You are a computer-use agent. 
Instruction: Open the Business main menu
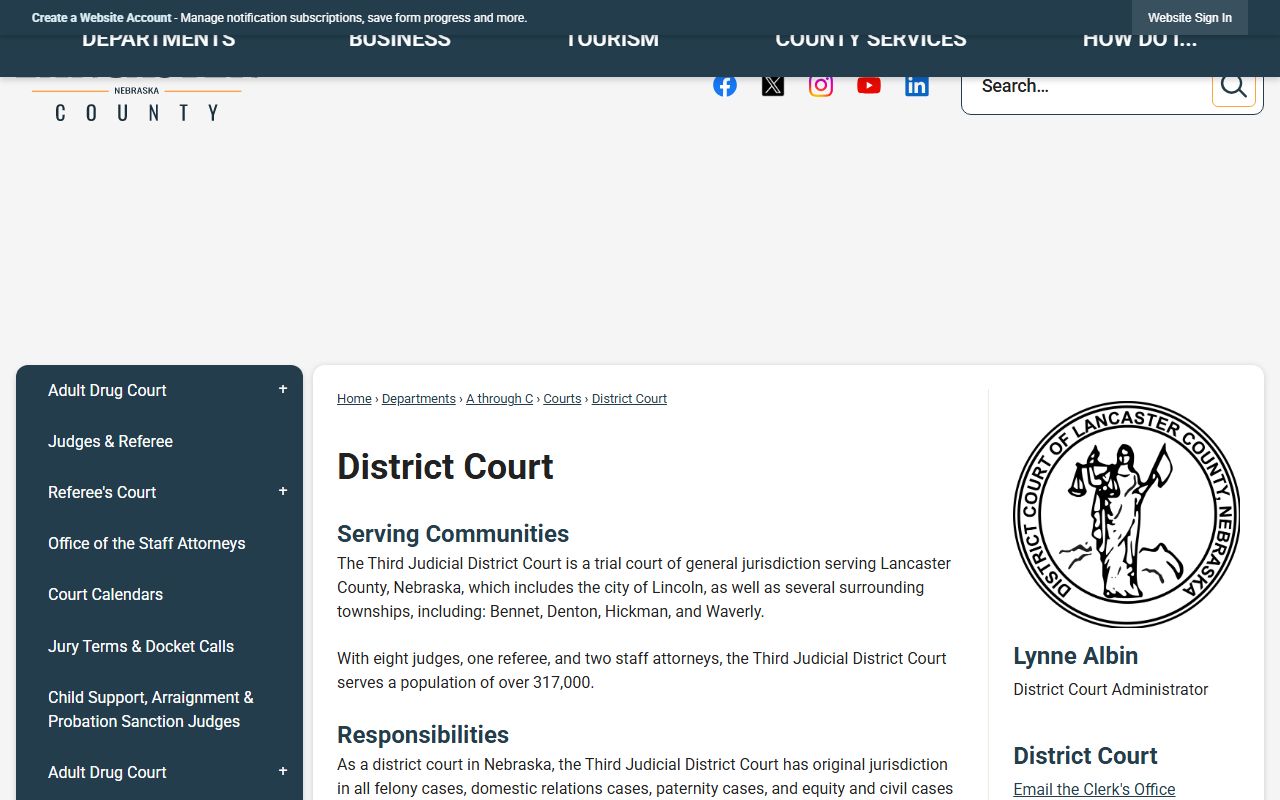click(400, 40)
